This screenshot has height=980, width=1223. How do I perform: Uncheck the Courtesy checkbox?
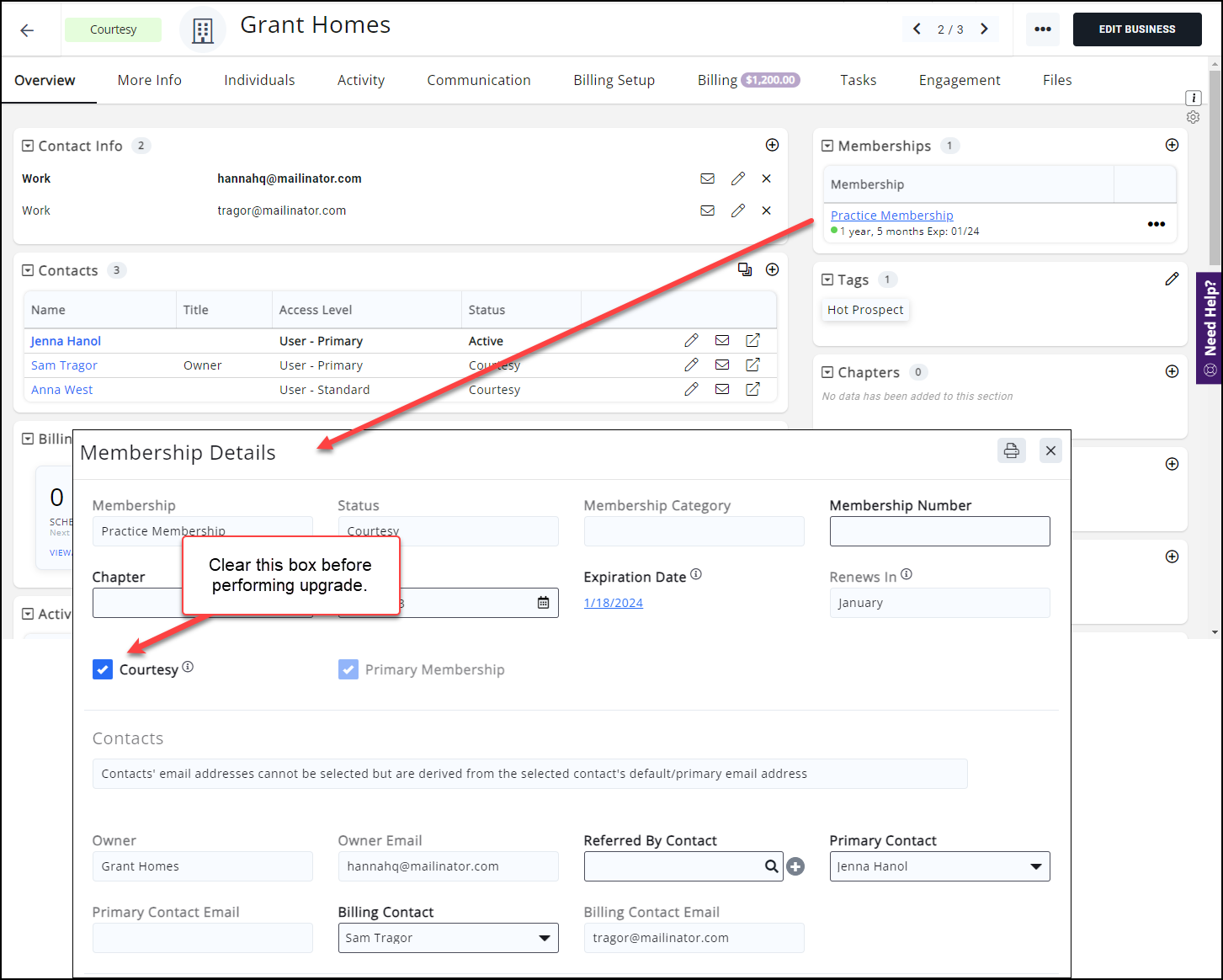click(103, 669)
